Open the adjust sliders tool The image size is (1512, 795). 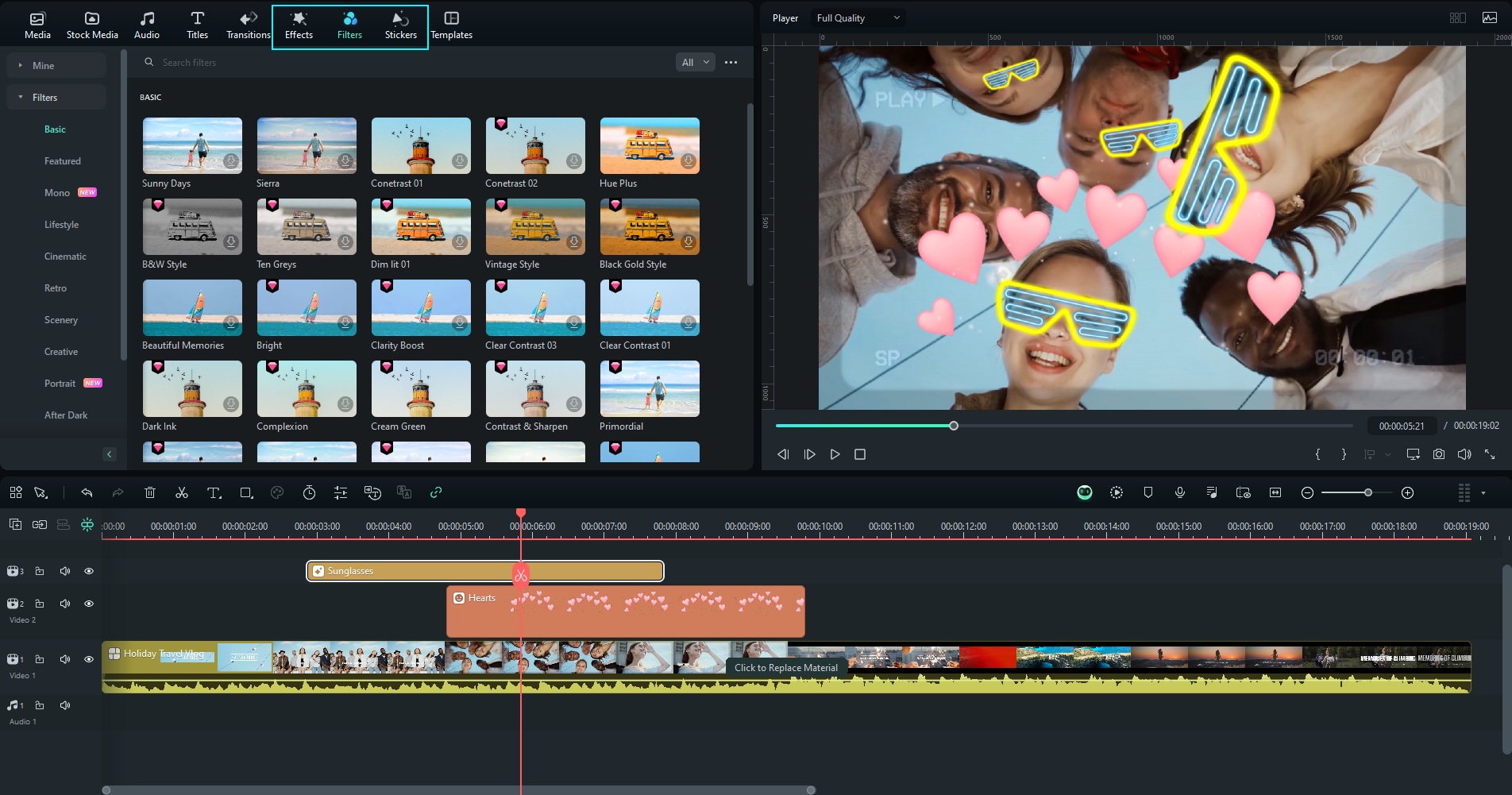click(341, 492)
